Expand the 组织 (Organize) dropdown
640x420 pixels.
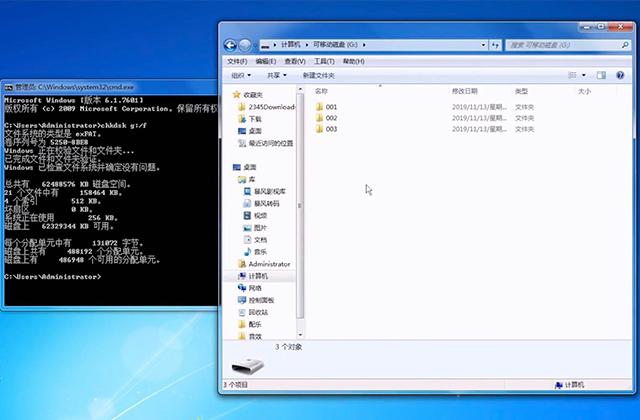(x=241, y=75)
